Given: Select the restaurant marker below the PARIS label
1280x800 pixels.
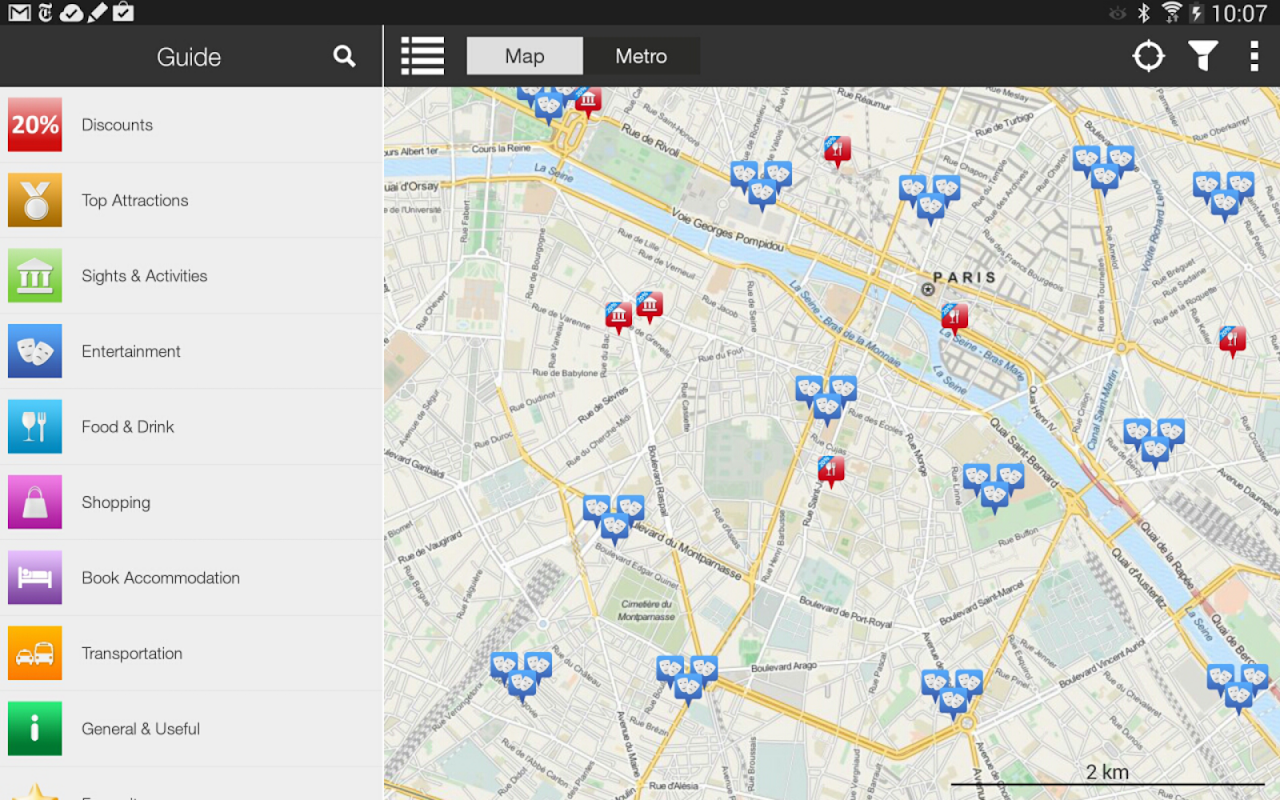Looking at the screenshot, I should [x=954, y=319].
